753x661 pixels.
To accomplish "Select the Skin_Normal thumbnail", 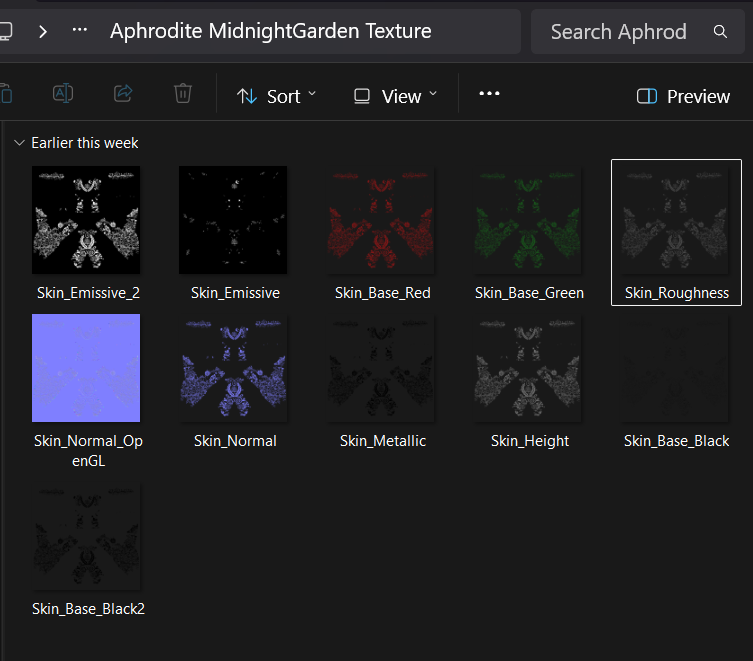I will [x=233, y=368].
